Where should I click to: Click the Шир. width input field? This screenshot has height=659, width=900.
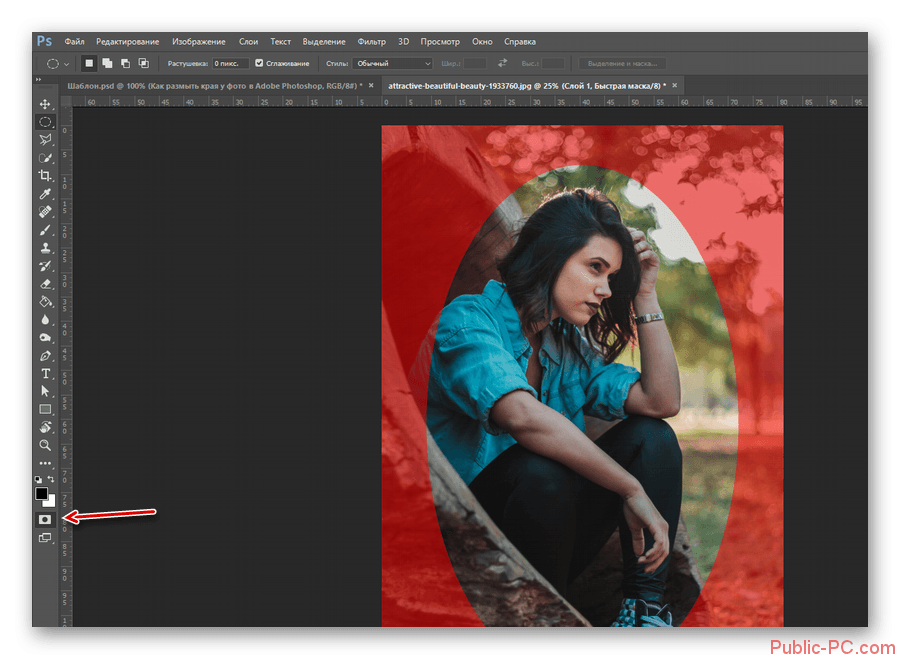tap(475, 63)
